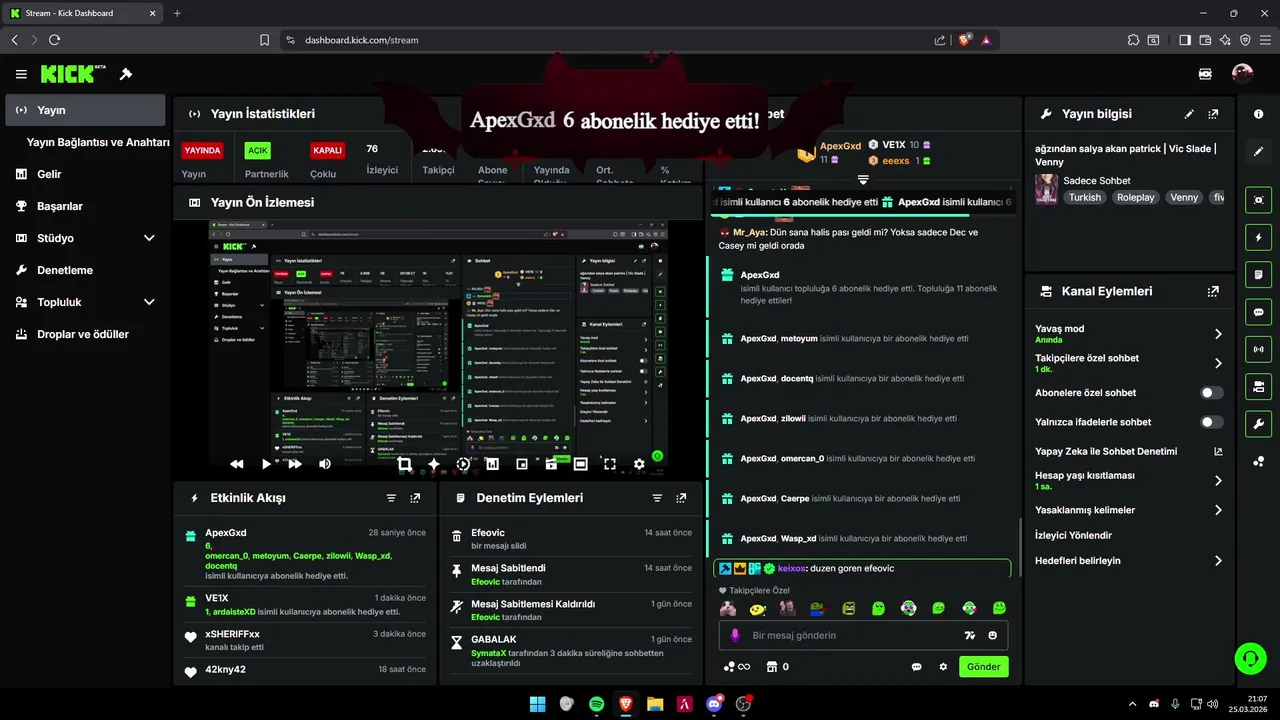Viewport: 1280px width, 720px height.
Task: Open the green headset support button
Action: 1250,658
